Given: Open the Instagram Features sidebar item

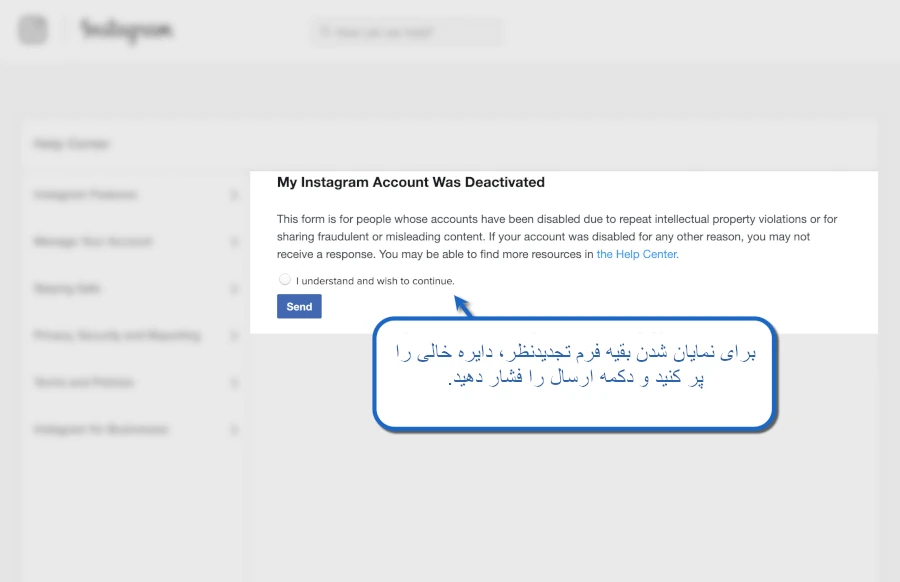Looking at the screenshot, I should [x=85, y=195].
